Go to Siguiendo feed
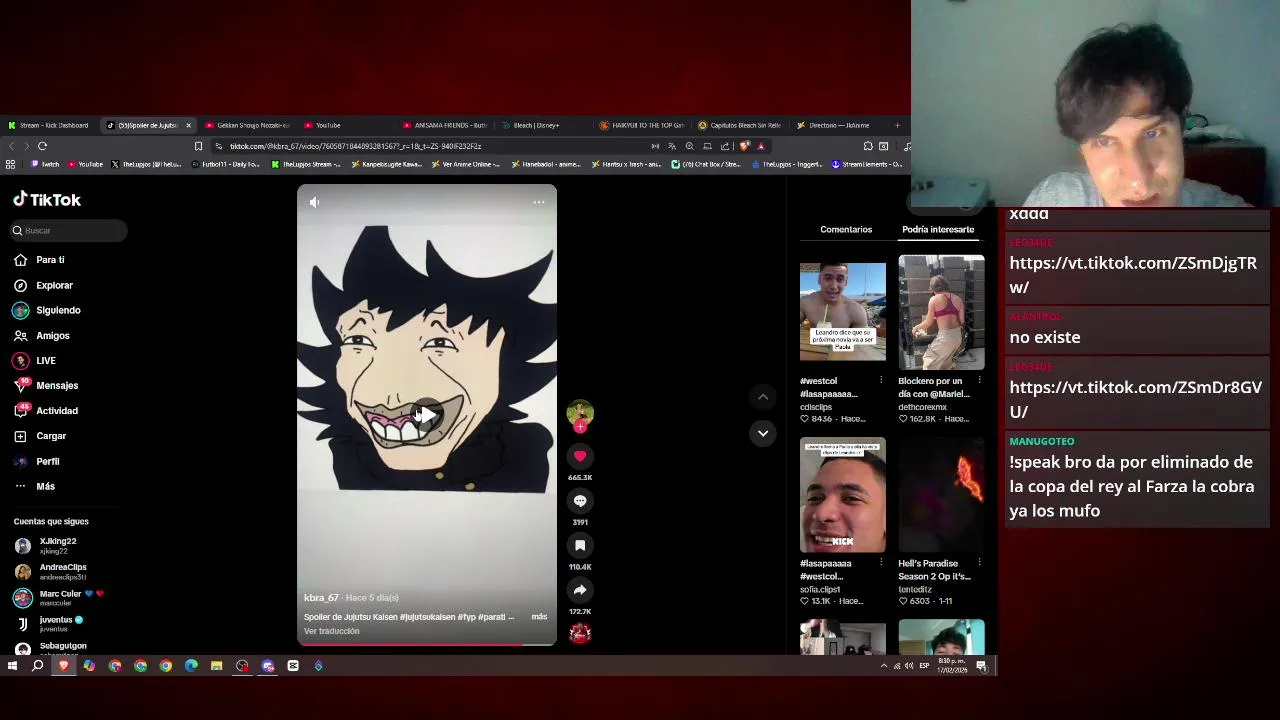 pos(47,310)
